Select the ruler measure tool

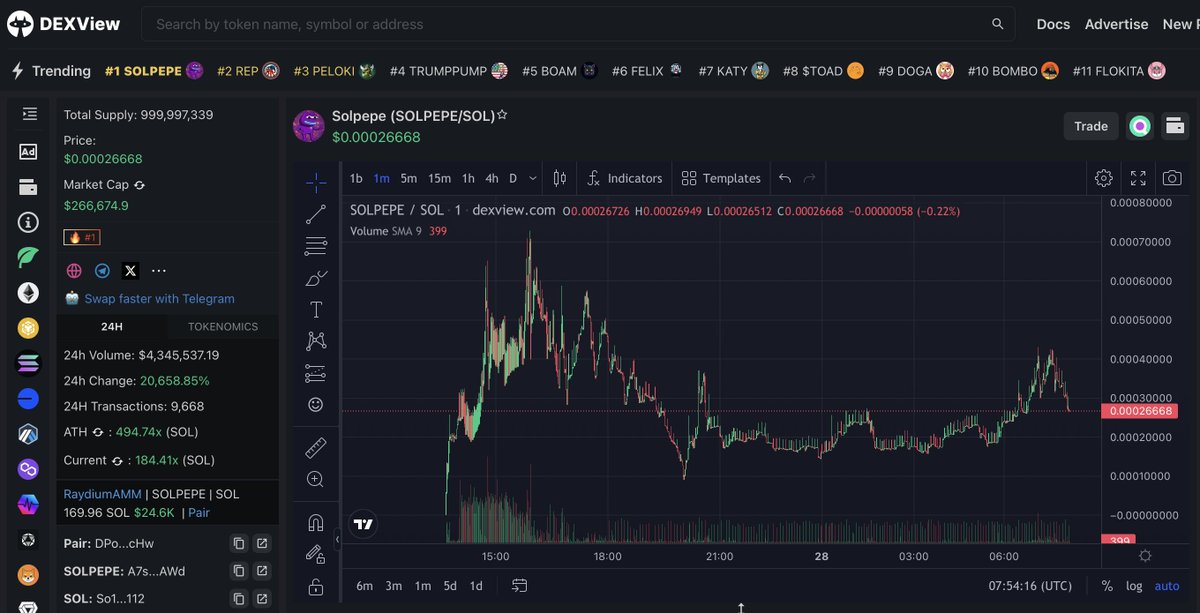(316, 447)
